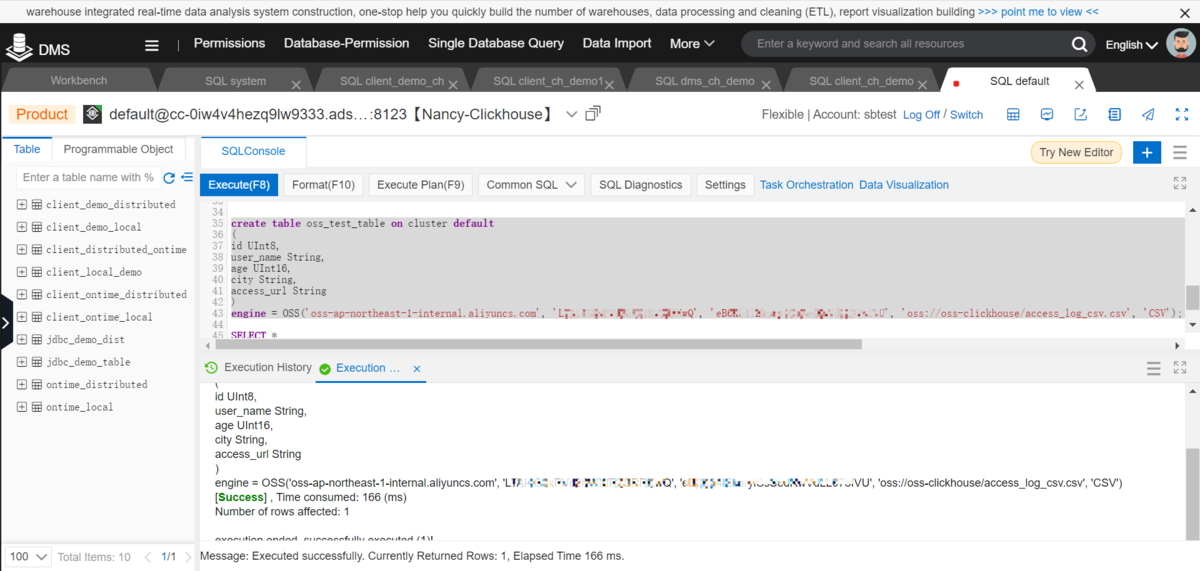Click the Switch account link

click(966, 115)
